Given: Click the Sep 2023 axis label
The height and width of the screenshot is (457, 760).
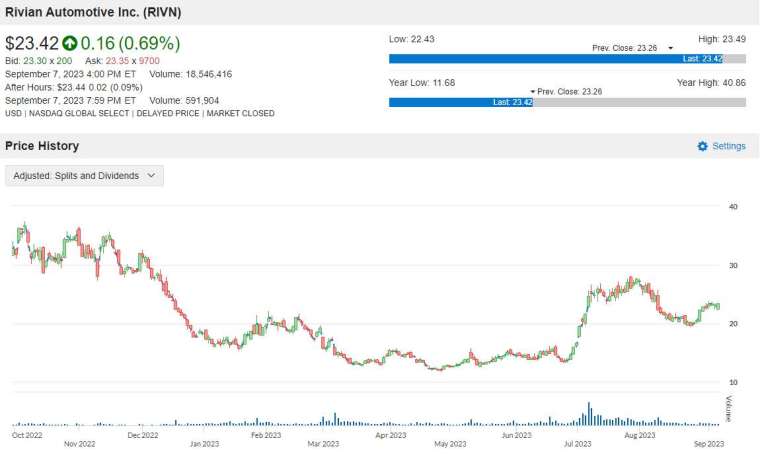Looking at the screenshot, I should (709, 444).
